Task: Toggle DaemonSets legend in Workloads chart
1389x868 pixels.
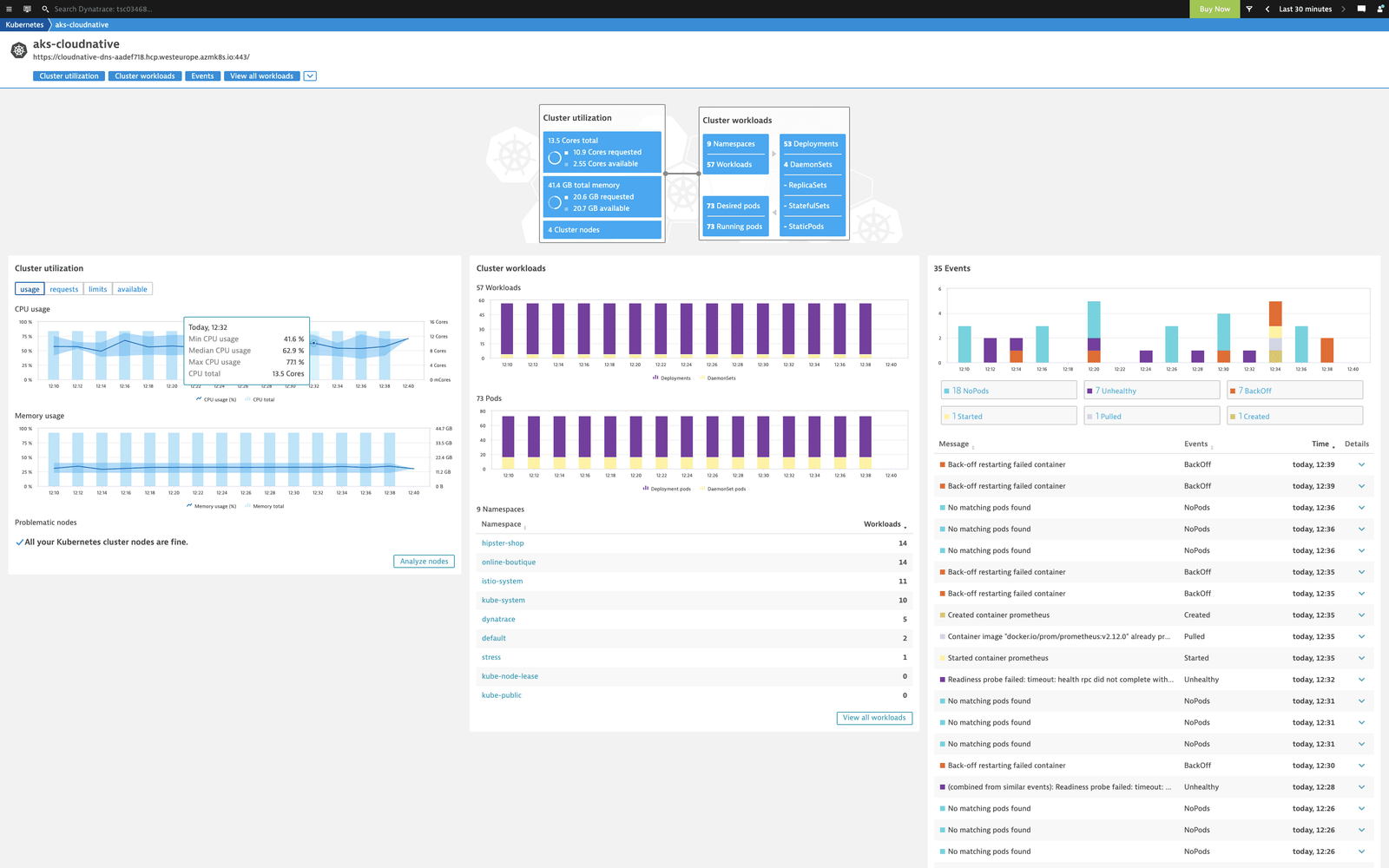Action: pos(718,378)
